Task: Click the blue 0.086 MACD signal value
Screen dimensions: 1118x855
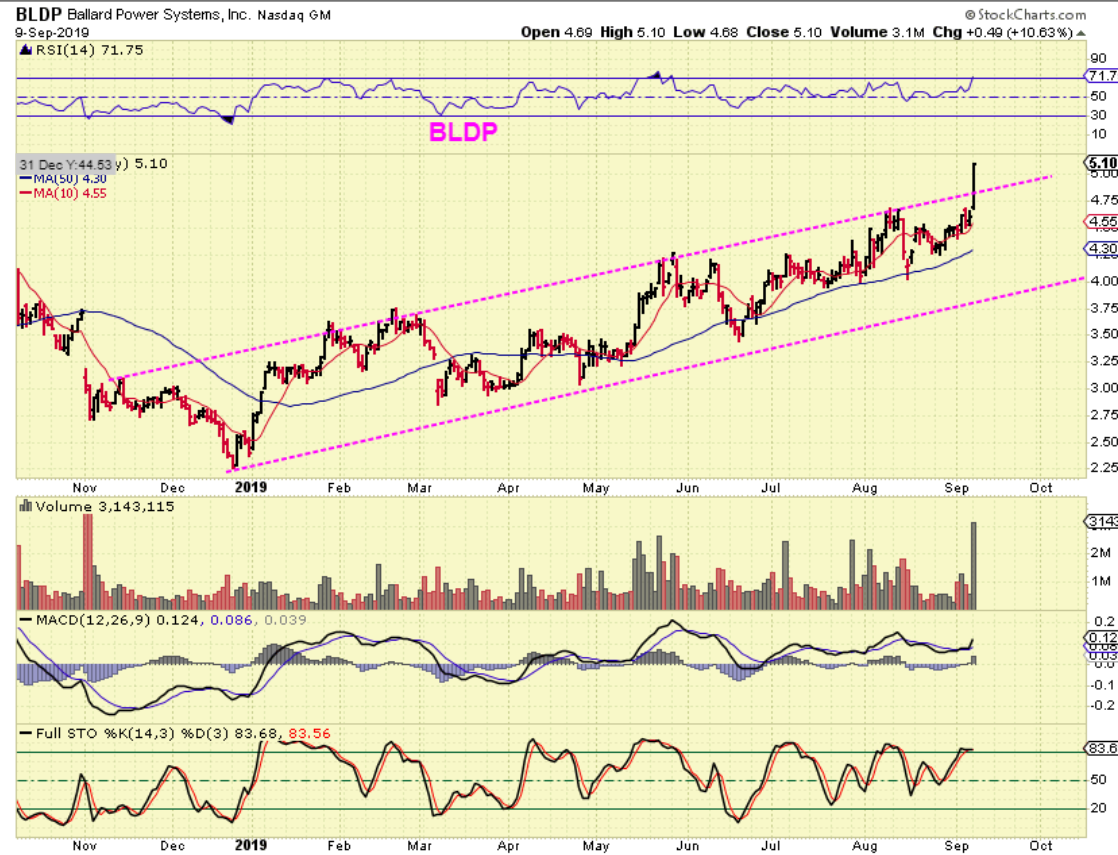Action: pos(232,620)
